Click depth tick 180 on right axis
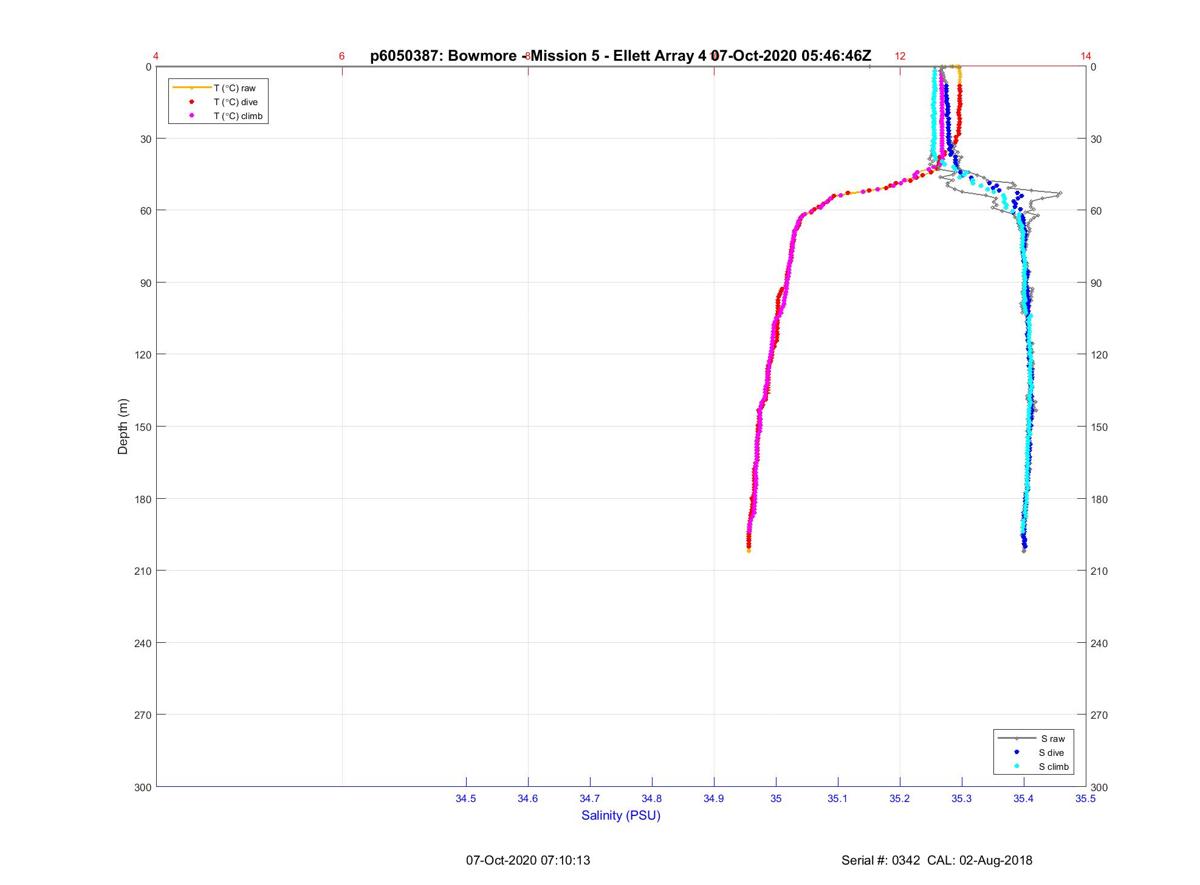 [x=1100, y=499]
